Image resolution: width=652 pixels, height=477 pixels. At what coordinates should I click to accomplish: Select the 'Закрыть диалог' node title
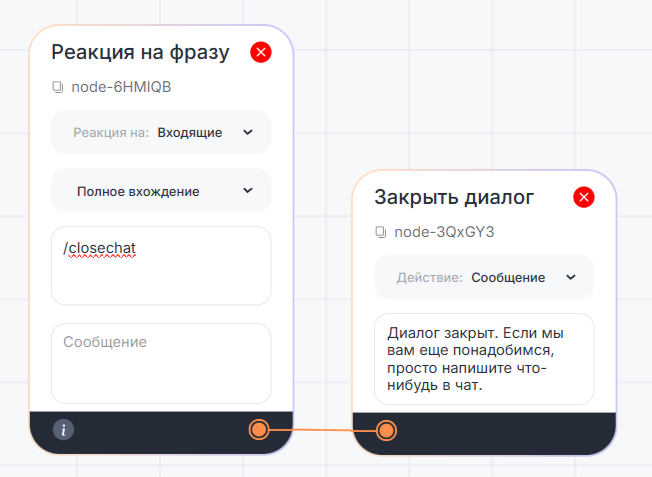(x=454, y=197)
